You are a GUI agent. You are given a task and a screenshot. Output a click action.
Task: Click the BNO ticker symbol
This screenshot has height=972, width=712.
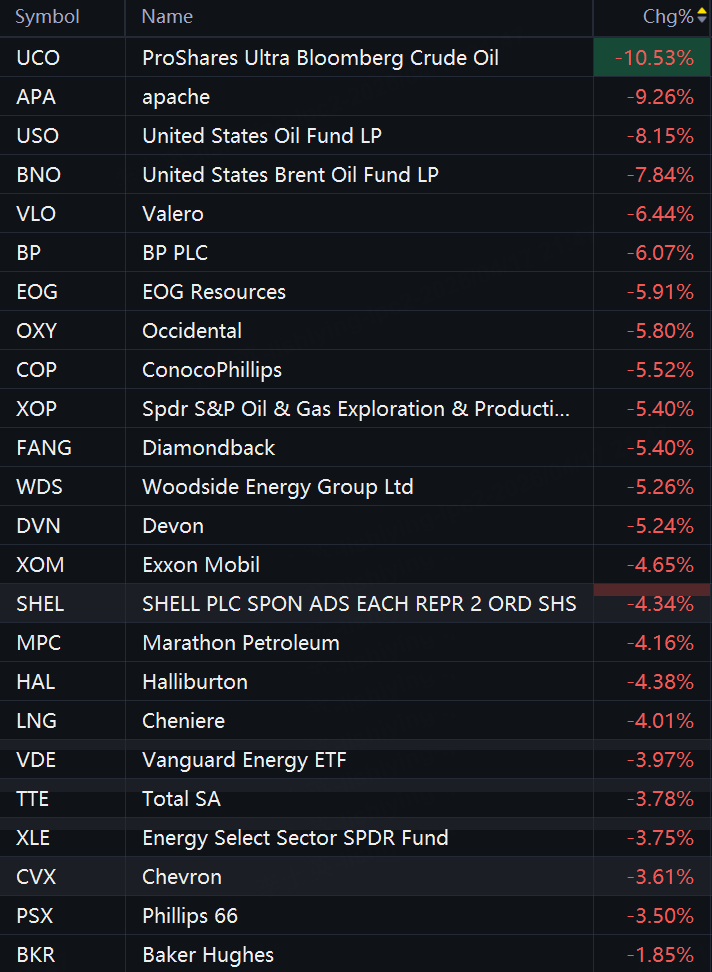[39, 175]
